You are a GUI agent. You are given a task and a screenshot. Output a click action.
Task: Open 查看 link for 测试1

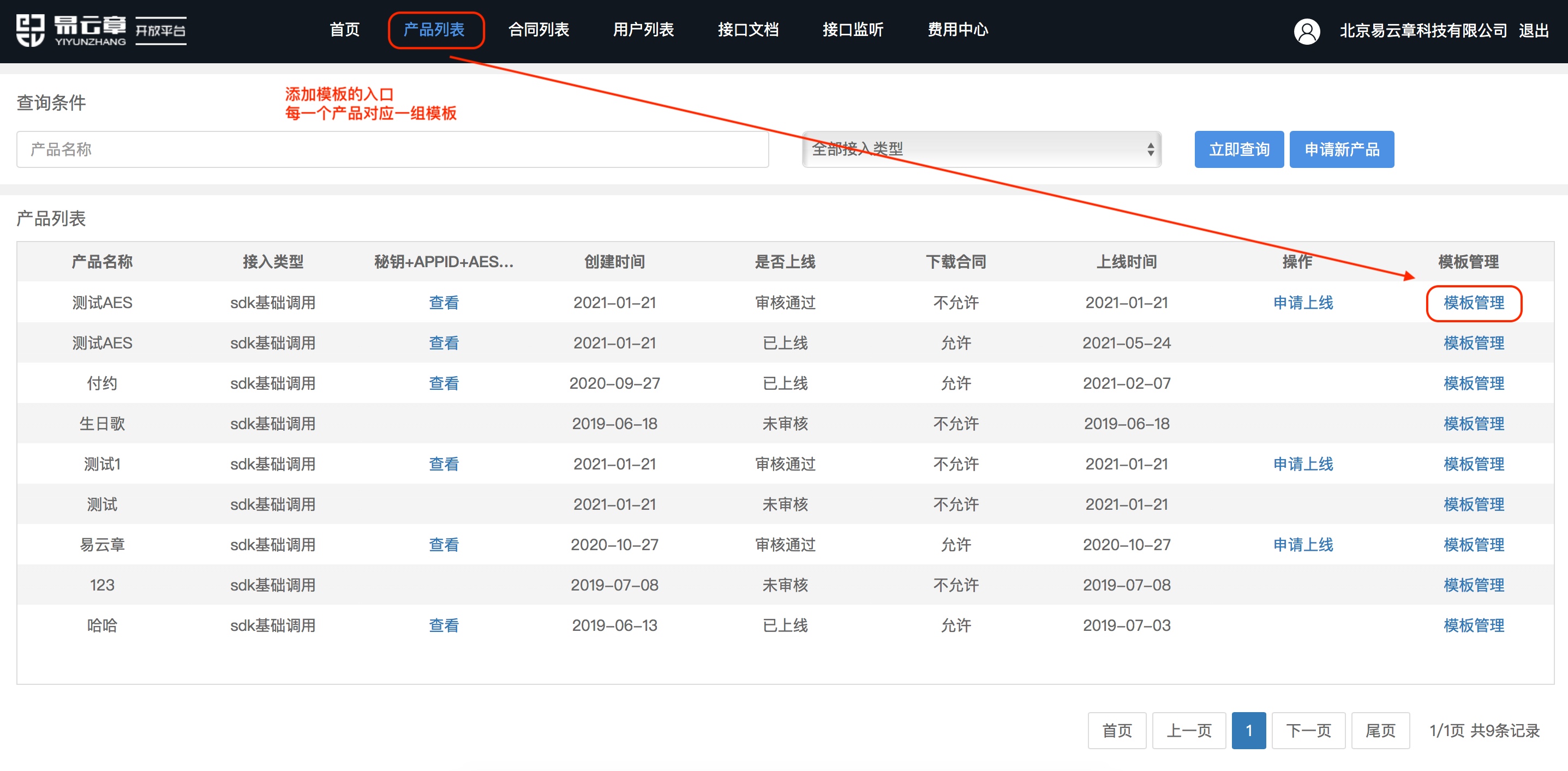(444, 463)
